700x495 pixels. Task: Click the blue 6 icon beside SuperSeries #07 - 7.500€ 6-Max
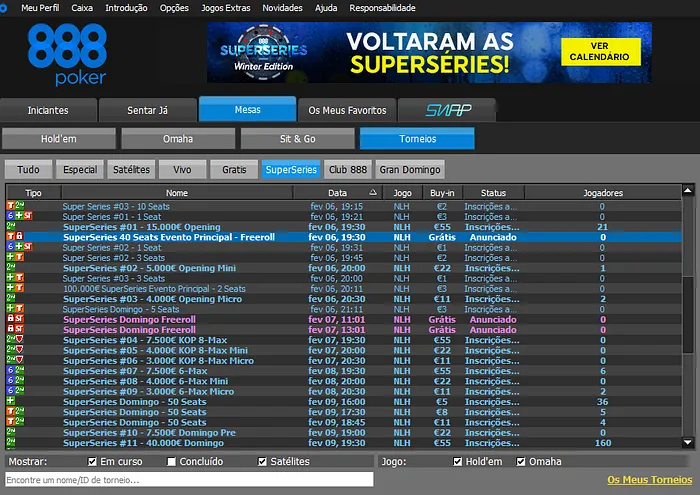[10, 370]
